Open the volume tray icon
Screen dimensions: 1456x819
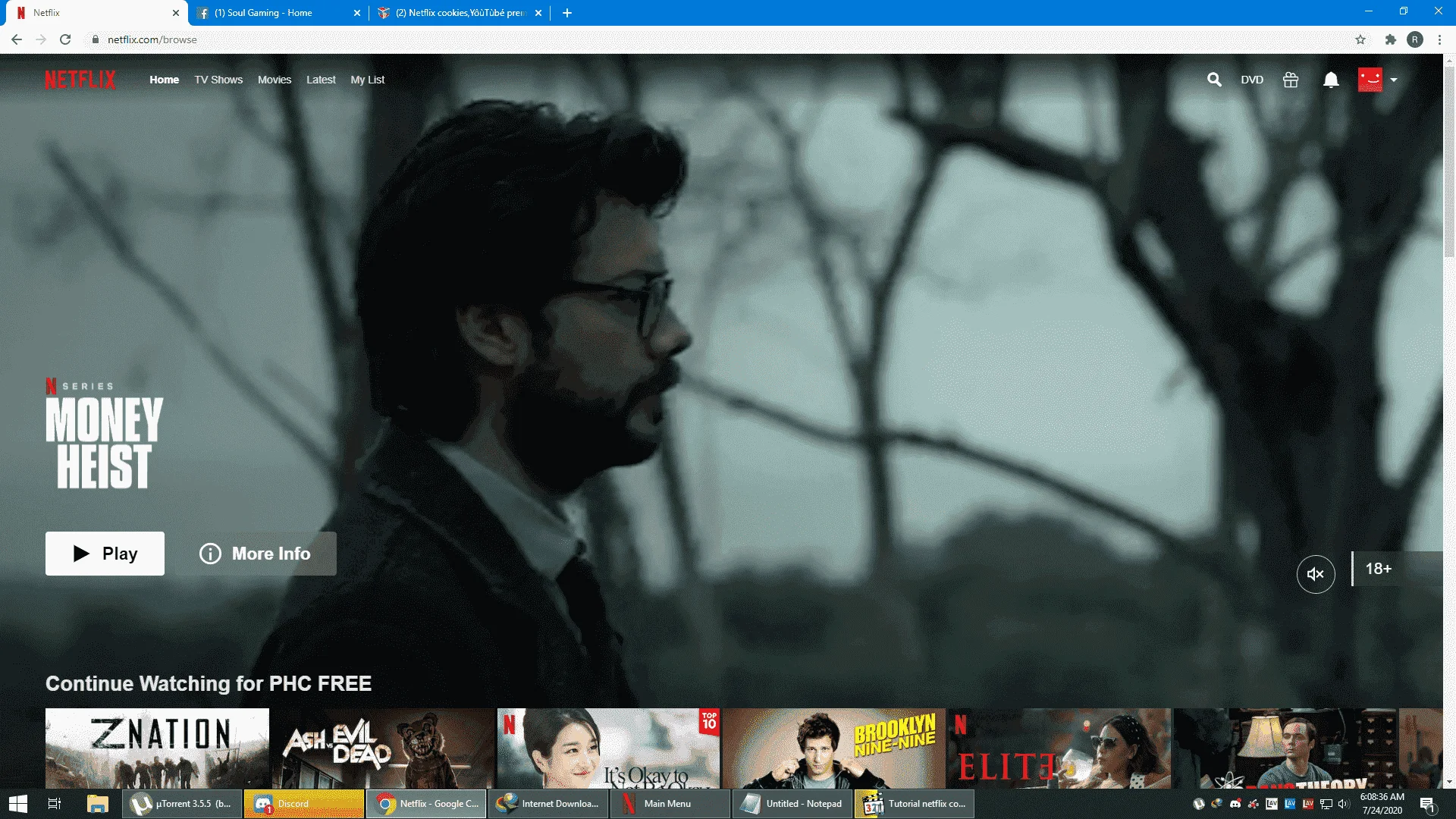click(x=1344, y=804)
